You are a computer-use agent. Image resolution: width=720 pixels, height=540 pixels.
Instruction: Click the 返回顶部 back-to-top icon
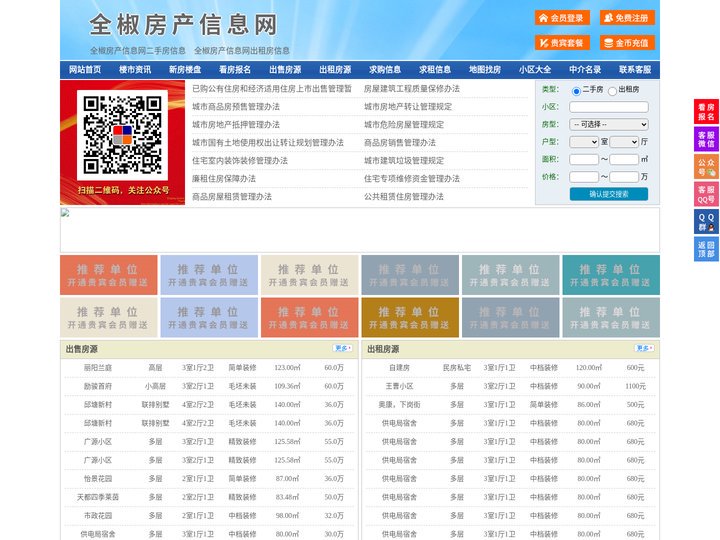[x=706, y=249]
